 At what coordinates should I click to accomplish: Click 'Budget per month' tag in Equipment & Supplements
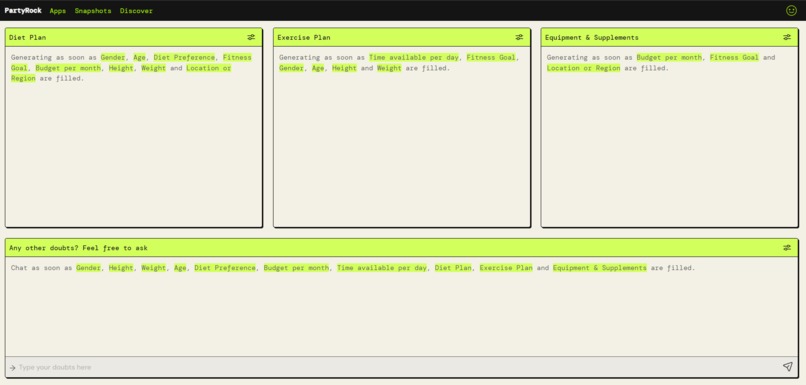click(x=669, y=57)
